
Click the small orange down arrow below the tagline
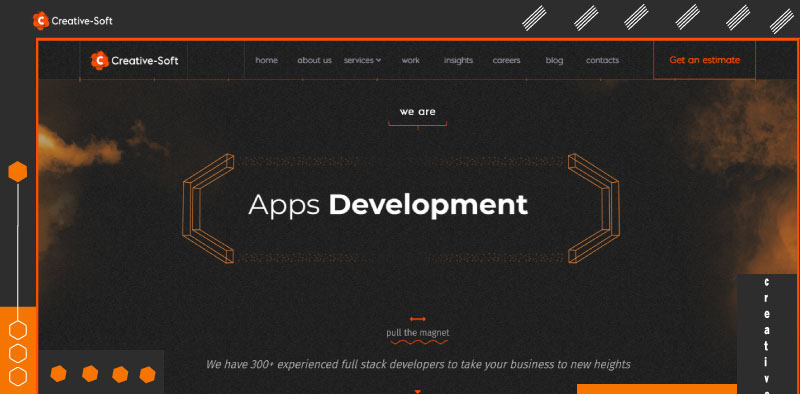[x=417, y=391]
